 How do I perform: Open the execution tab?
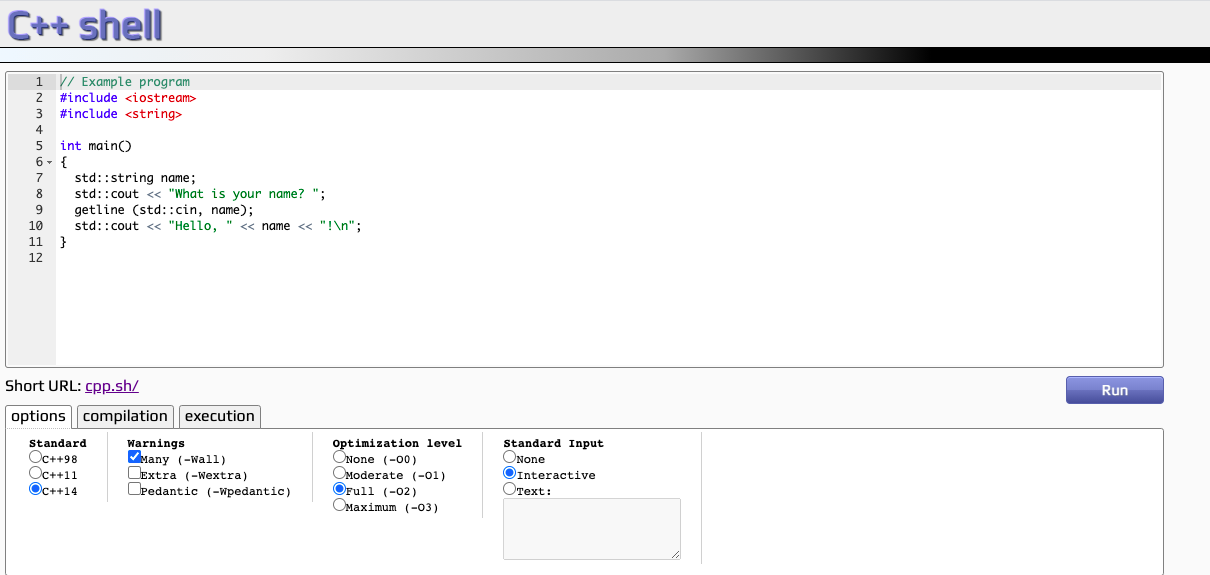[220, 416]
